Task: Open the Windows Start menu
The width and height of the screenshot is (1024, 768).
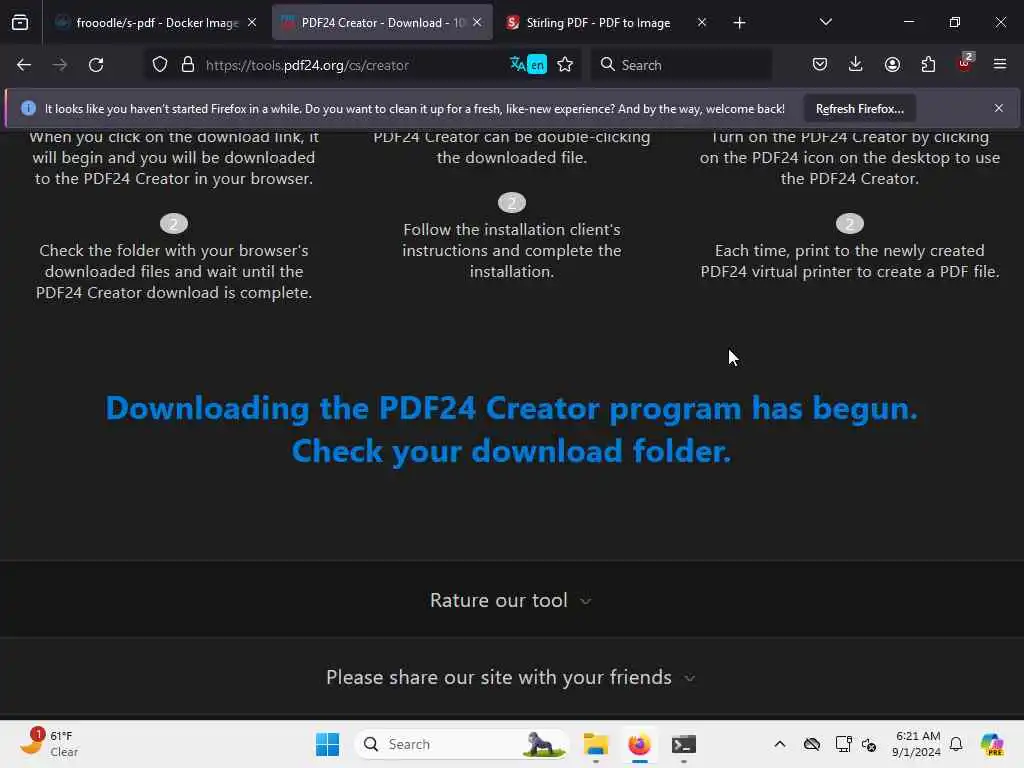Action: [327, 744]
